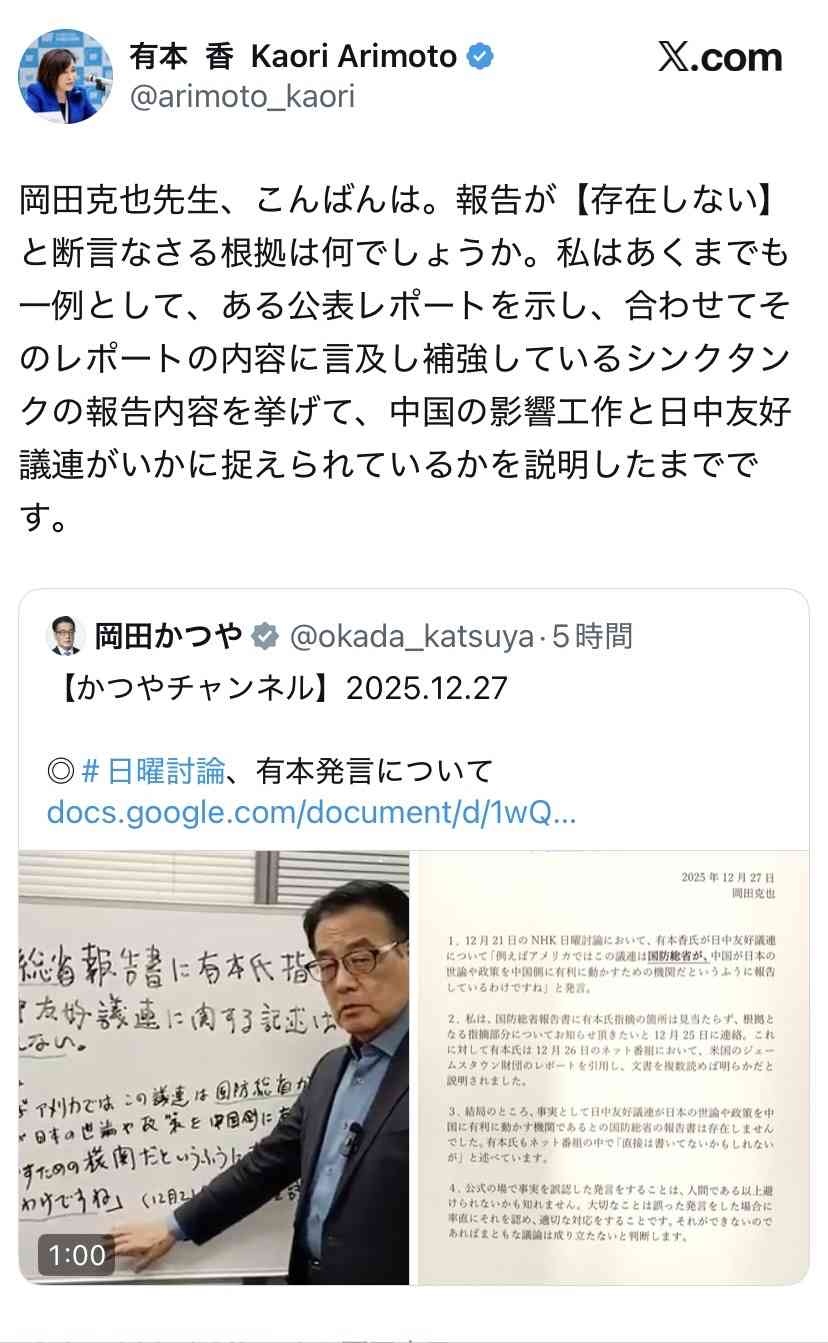
Task: Open the @arimoto_kaori handle
Action: [x=242, y=98]
